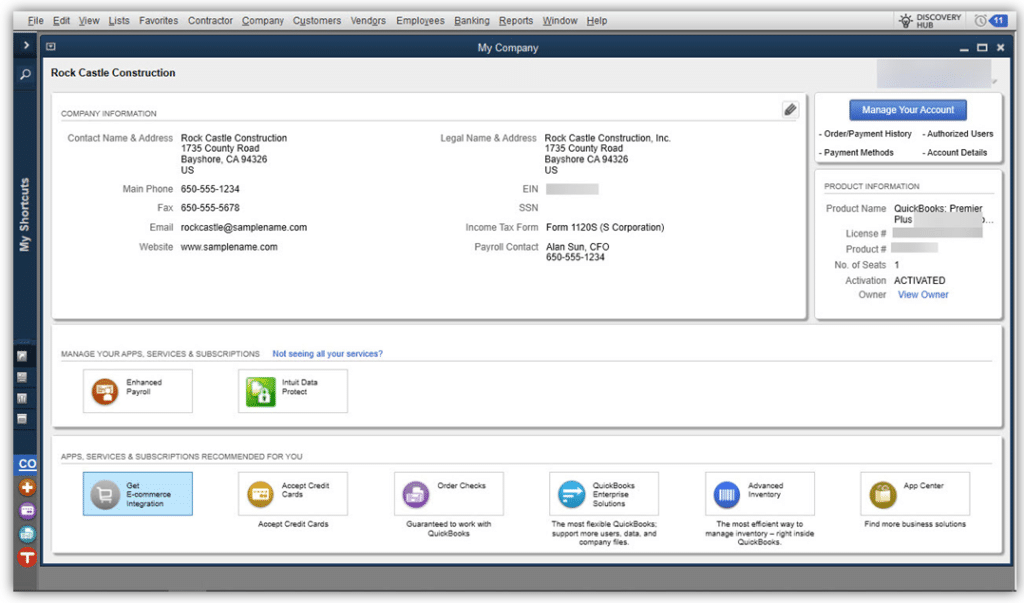
Task: Open the Contractor menu
Action: (210, 20)
